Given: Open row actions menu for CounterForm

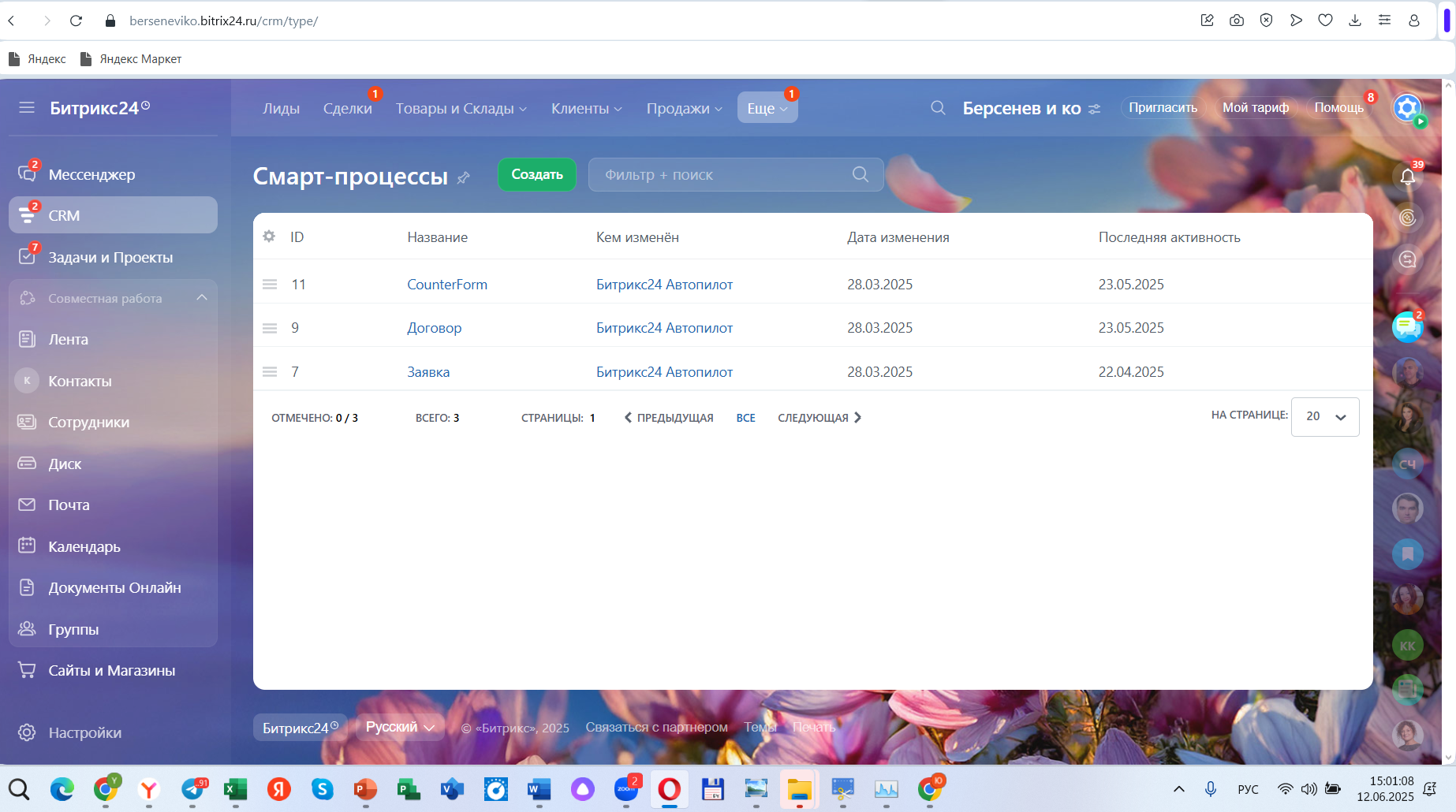Looking at the screenshot, I should click(x=270, y=285).
